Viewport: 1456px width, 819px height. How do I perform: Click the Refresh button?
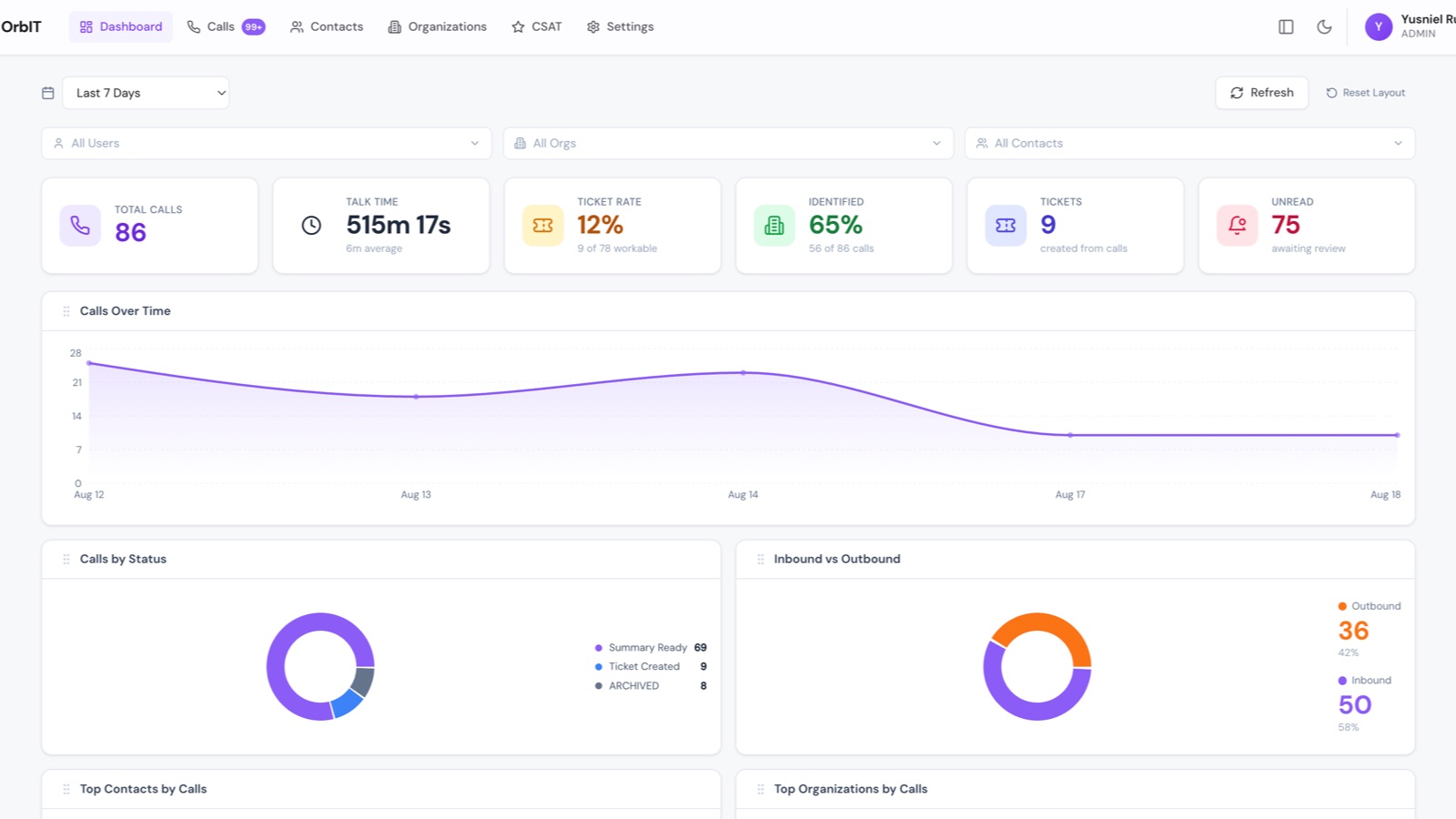tap(1262, 93)
